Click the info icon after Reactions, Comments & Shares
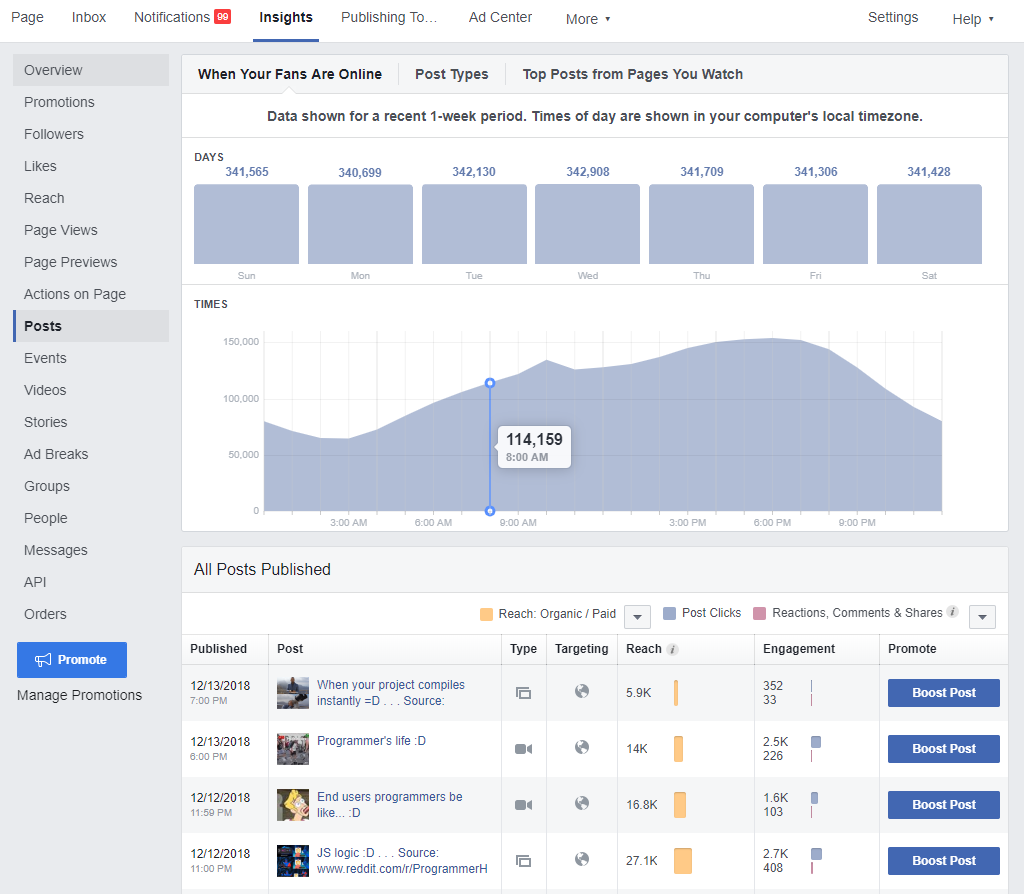 click(953, 612)
